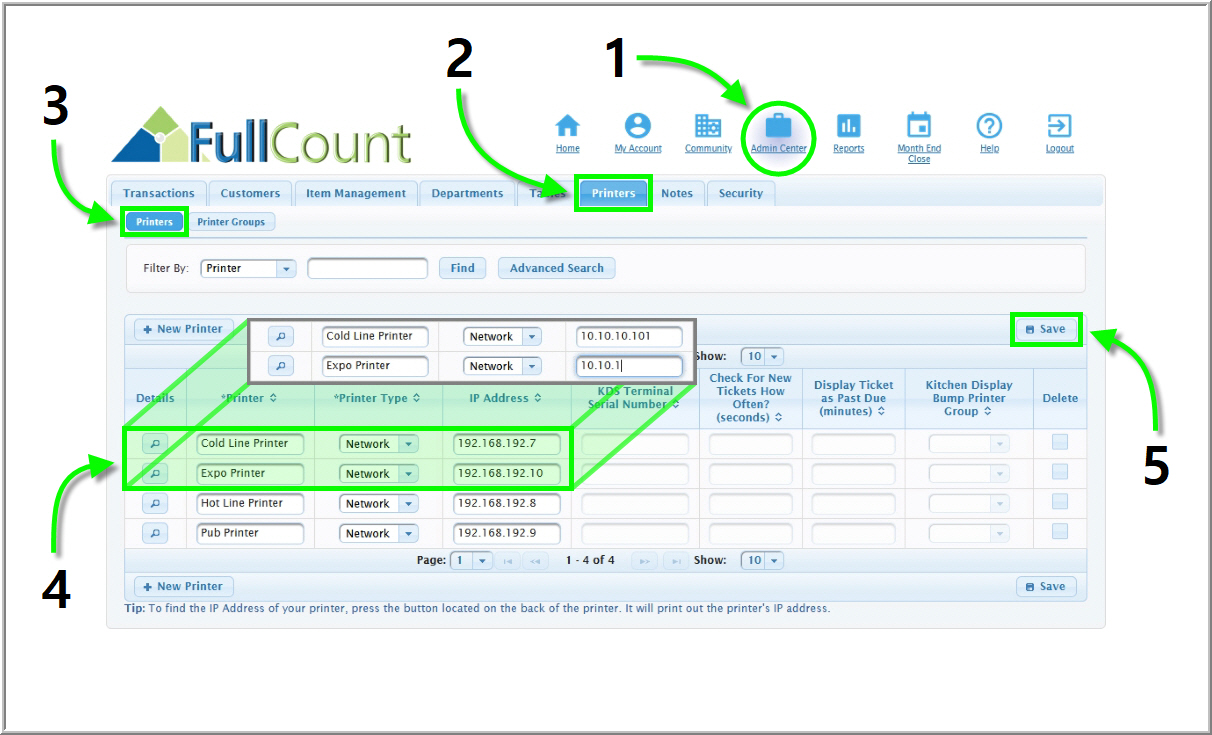
Task: Click the Pub Printer IP Address field
Action: 507,533
